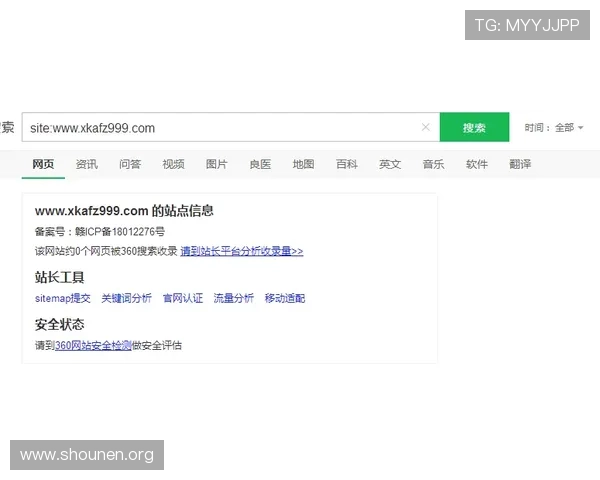Switch to the 资讯 tab
Image resolution: width=600 pixels, height=480 pixels.
[86, 164]
